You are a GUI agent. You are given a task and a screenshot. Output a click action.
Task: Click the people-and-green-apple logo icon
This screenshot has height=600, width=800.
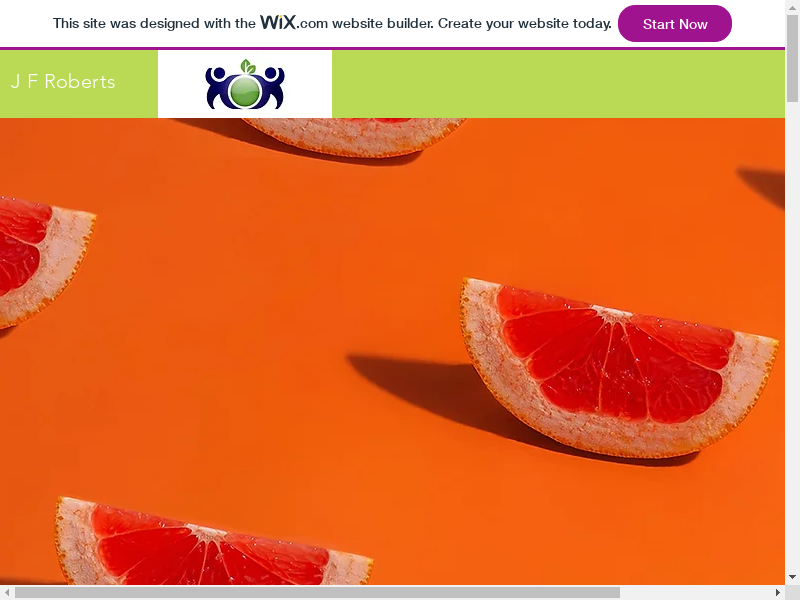point(245,84)
